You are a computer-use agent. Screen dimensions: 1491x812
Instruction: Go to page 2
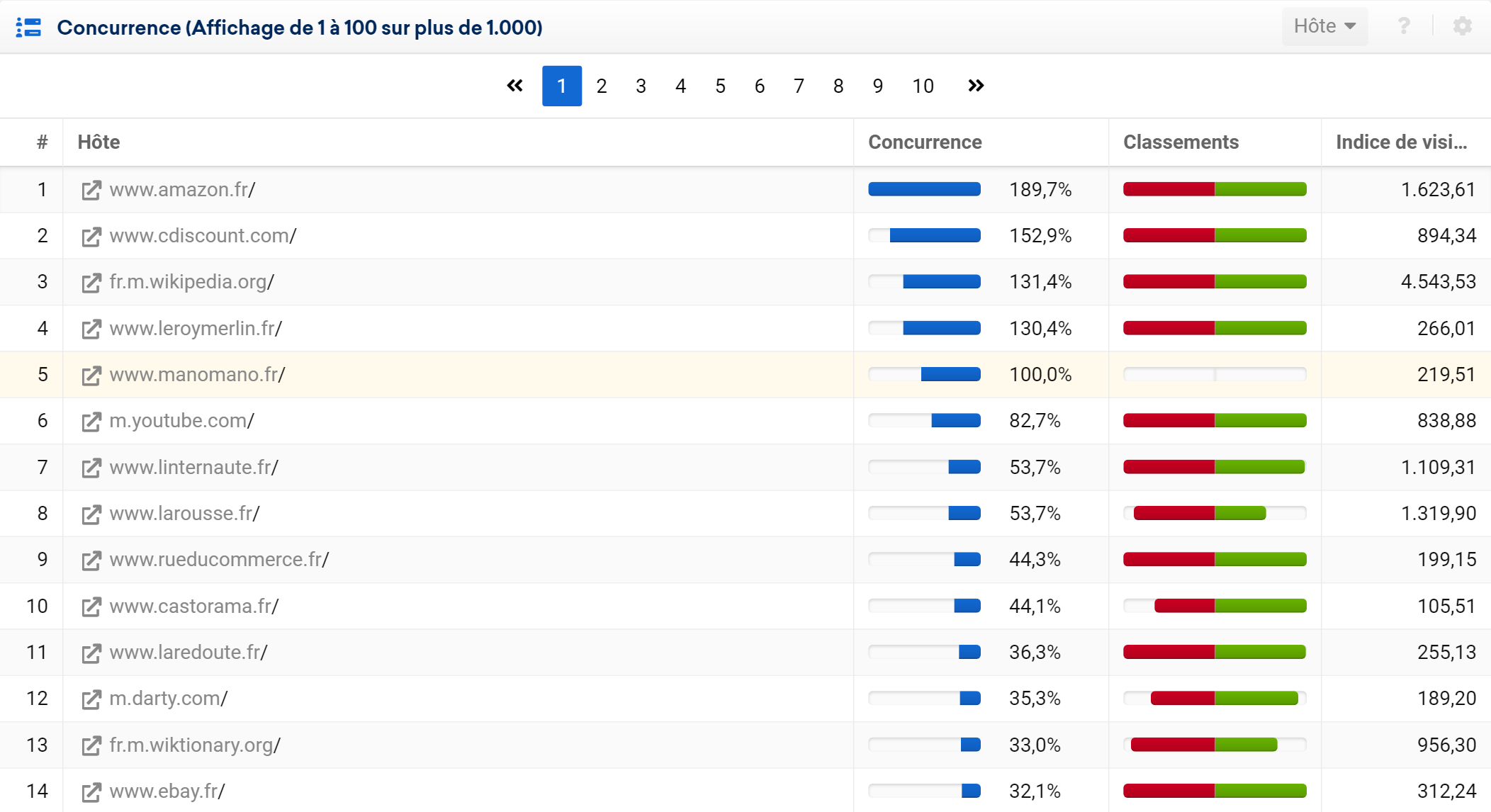tap(602, 86)
